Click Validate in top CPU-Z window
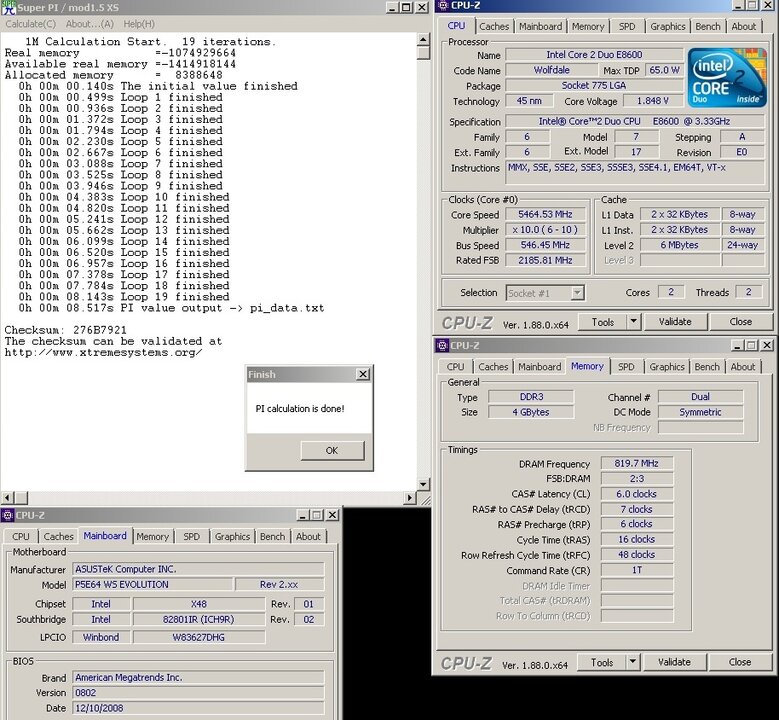The image size is (779, 720). tap(675, 322)
